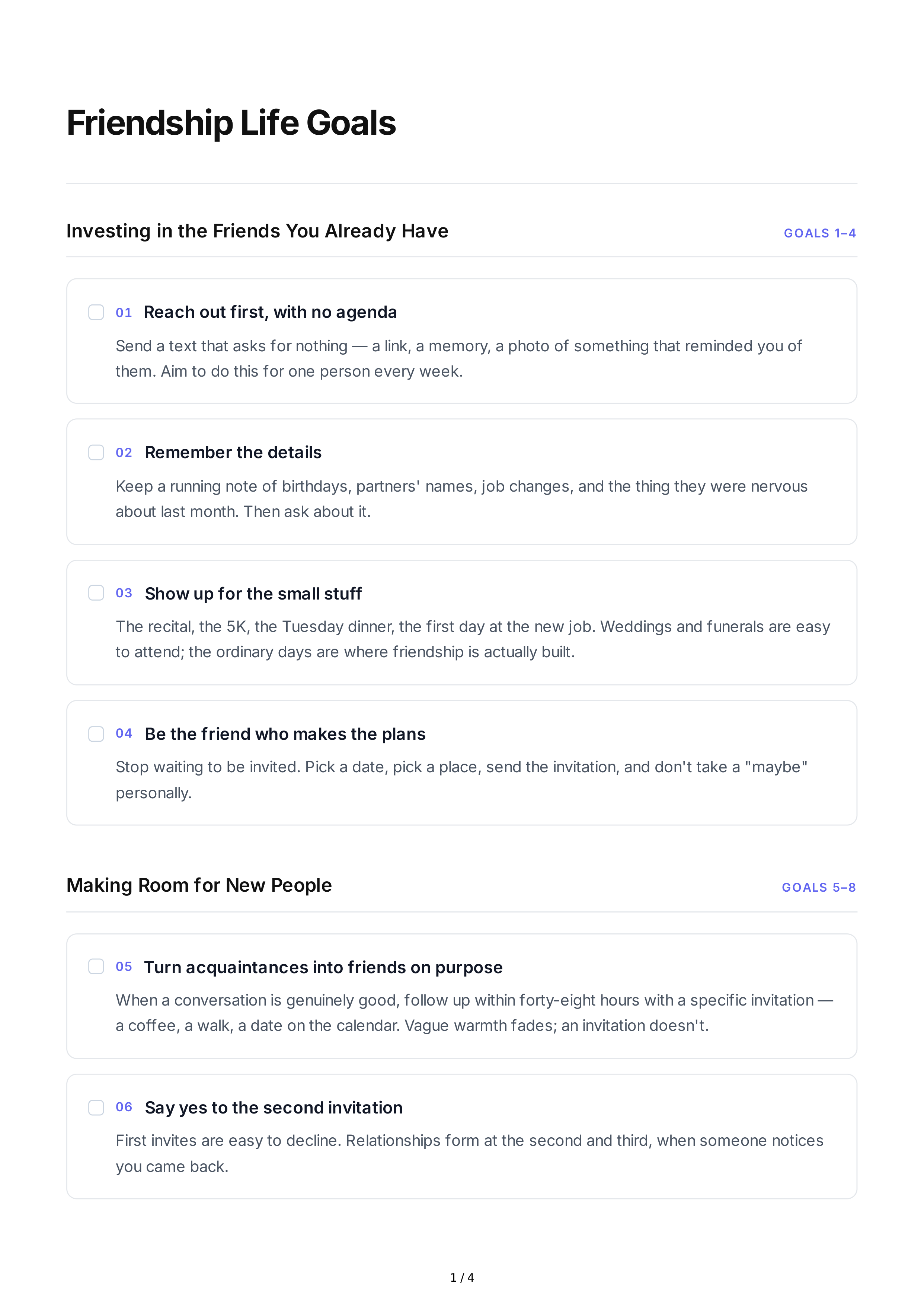Click the 'GOALS 5–8' label
924x1307 pixels.
point(819,888)
